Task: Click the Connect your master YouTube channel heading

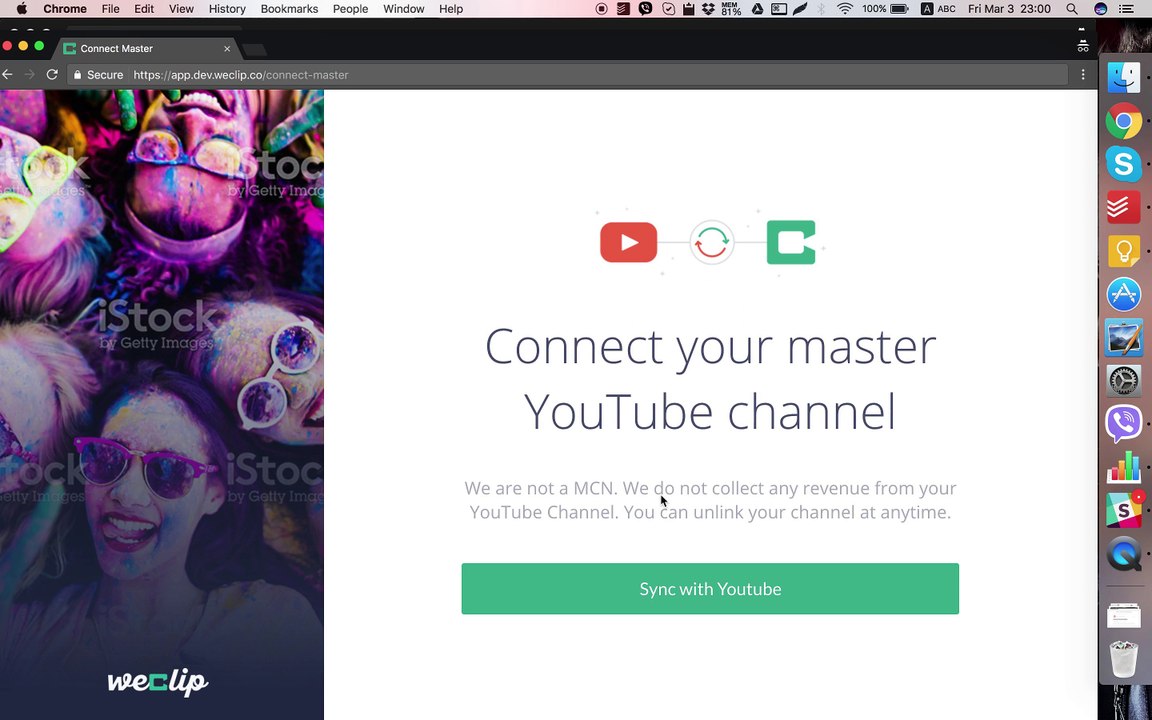Action: (710, 378)
